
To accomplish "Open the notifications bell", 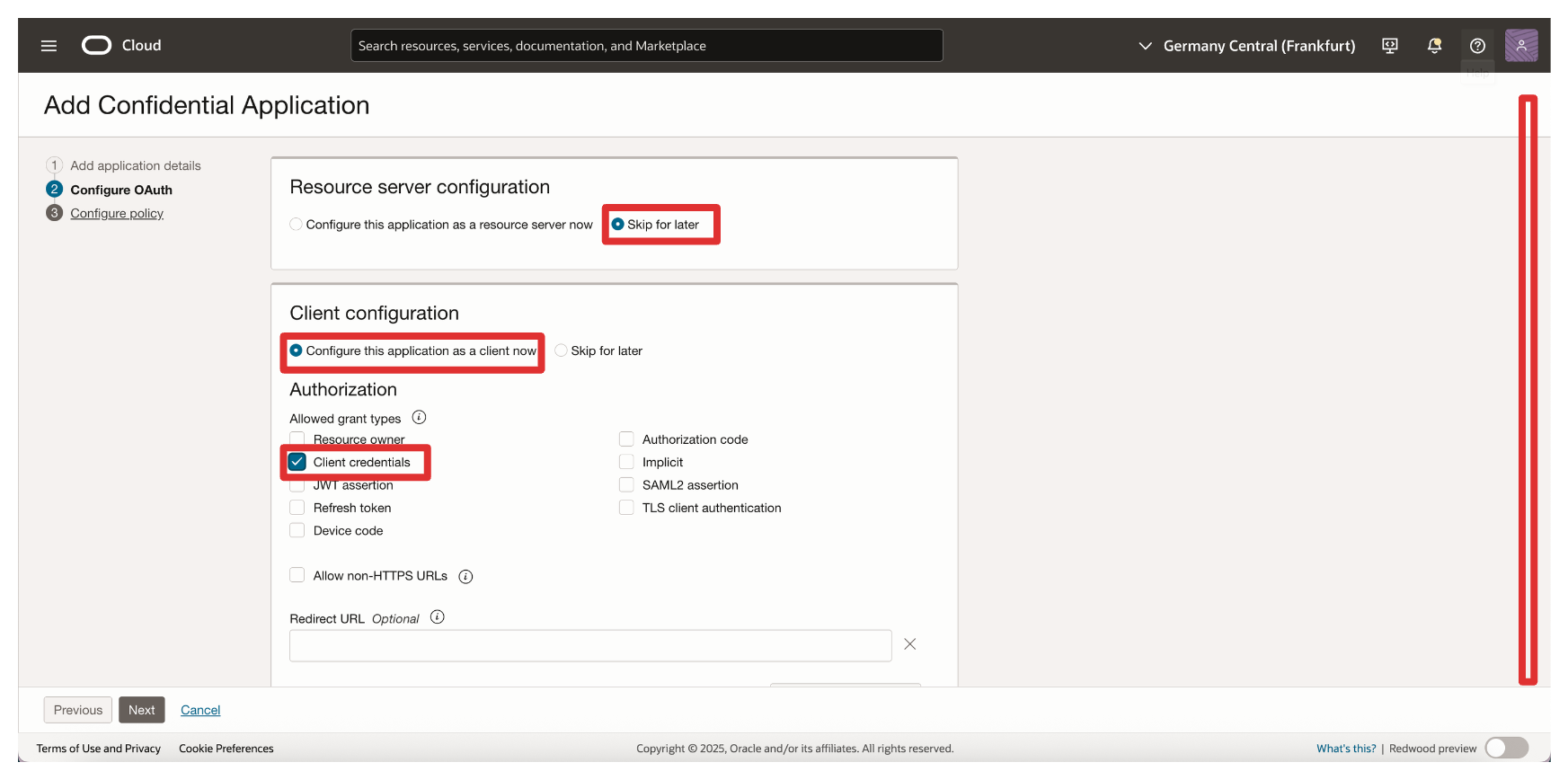I will coord(1434,46).
